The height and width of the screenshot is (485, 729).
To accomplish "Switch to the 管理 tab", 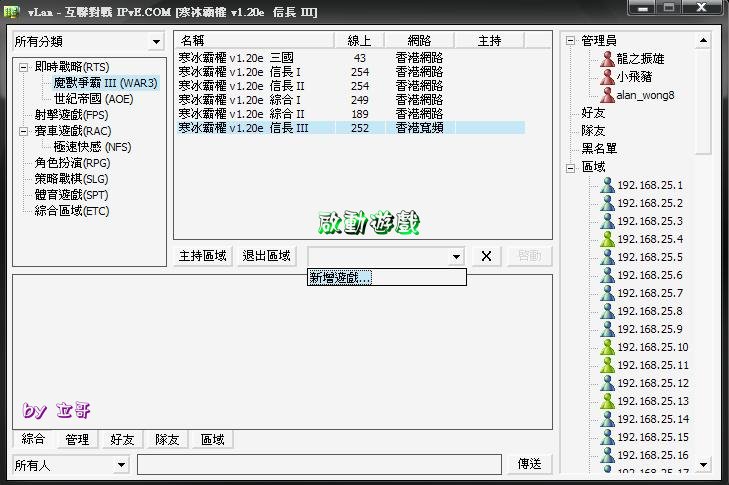I will [77, 439].
